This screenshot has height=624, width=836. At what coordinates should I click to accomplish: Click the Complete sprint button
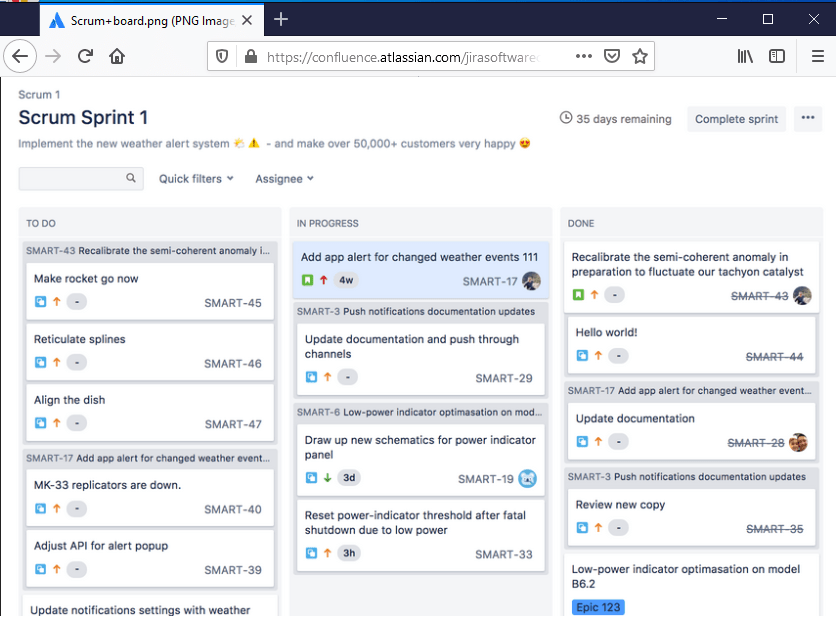[x=736, y=119]
